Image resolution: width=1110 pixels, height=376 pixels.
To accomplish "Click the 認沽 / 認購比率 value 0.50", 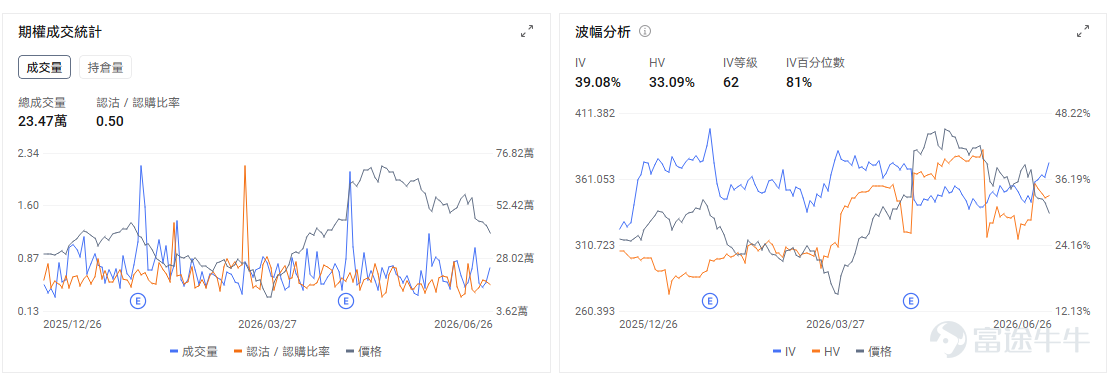I will tap(110, 121).
